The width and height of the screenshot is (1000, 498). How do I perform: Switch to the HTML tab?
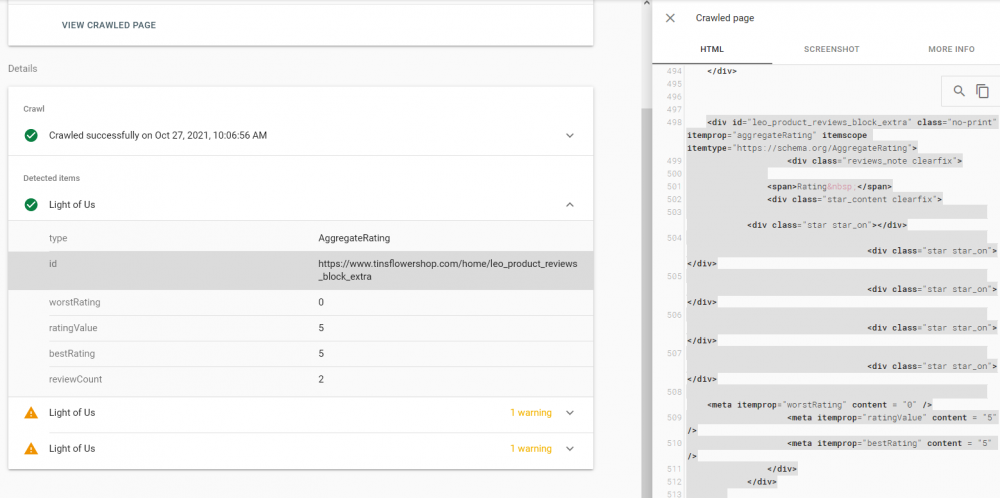click(712, 49)
